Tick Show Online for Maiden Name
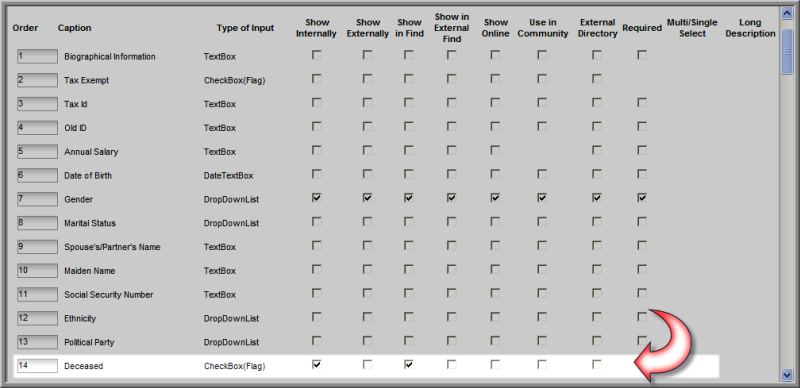This screenshot has height=388, width=800. [495, 269]
